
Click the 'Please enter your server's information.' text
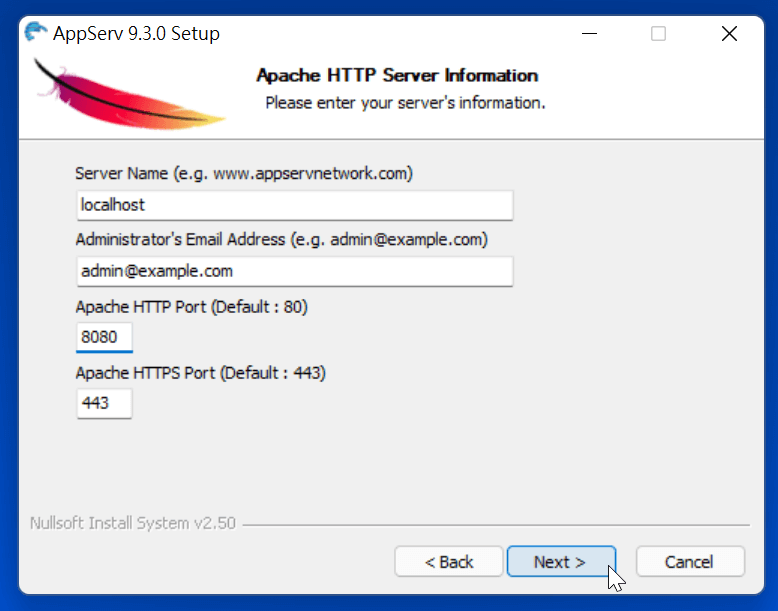(405, 103)
